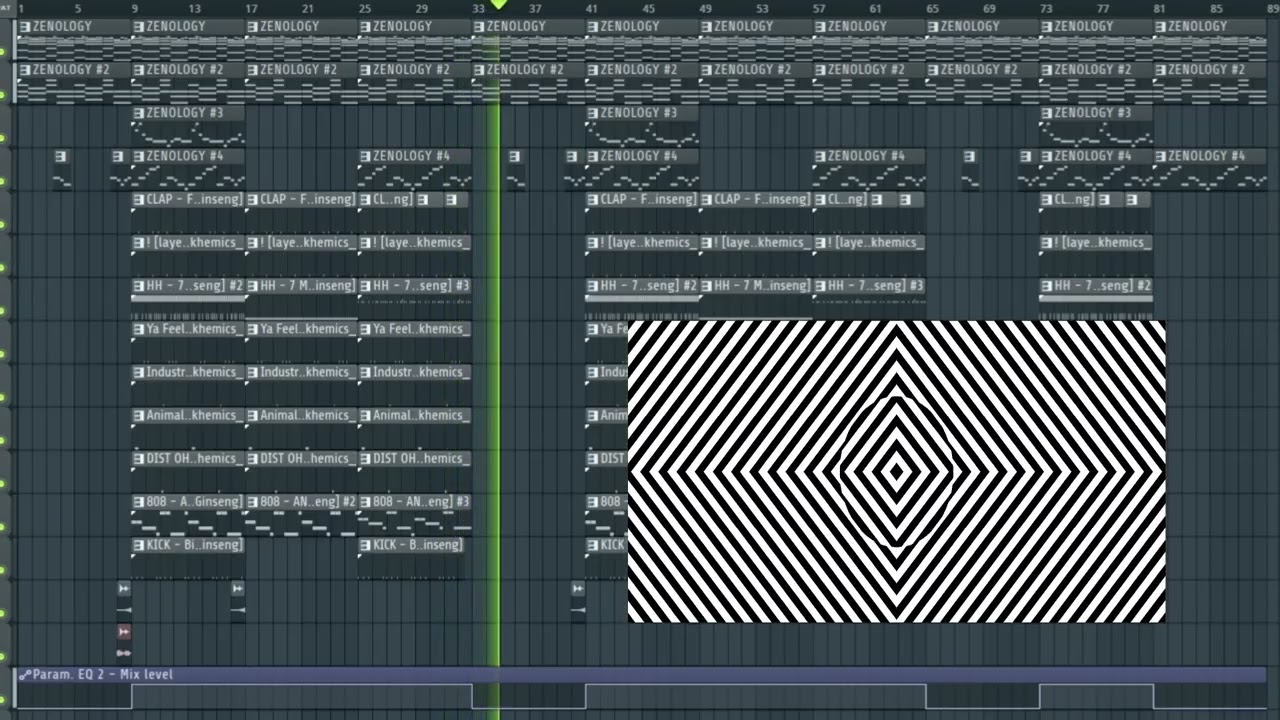Open menu icon of ZENOLOGY #4 clip at bar 57
Viewport: 1280px width, 720px height.
click(x=820, y=156)
